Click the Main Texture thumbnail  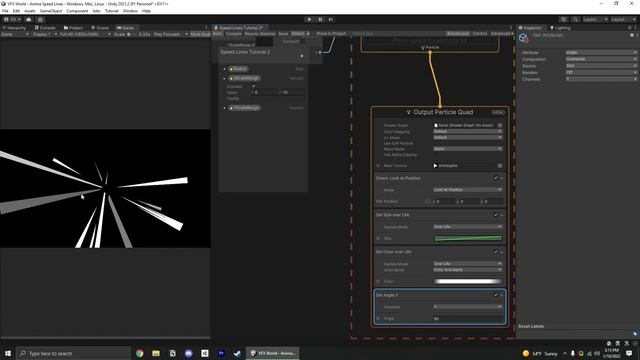436,166
